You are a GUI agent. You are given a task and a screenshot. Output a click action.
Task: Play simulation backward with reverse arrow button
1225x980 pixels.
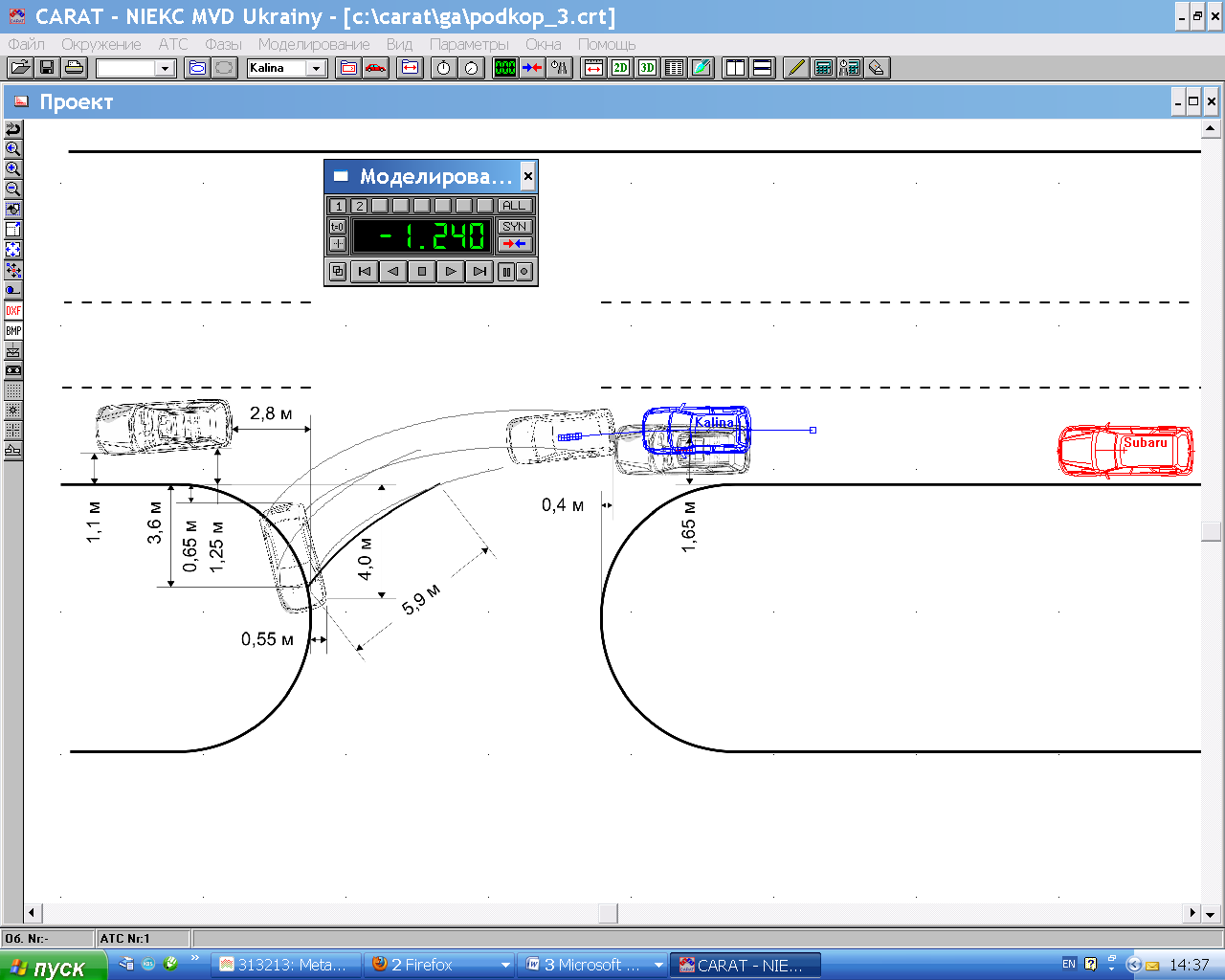tap(393, 272)
